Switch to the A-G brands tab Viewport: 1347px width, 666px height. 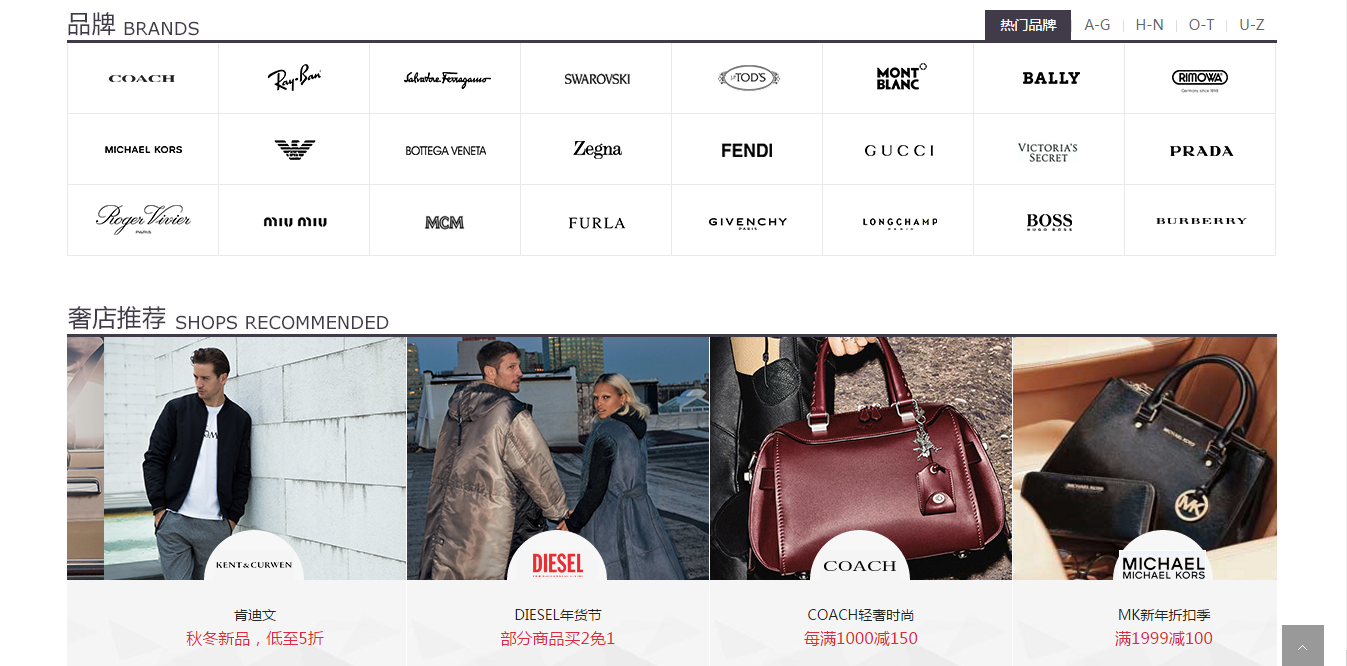click(1097, 25)
